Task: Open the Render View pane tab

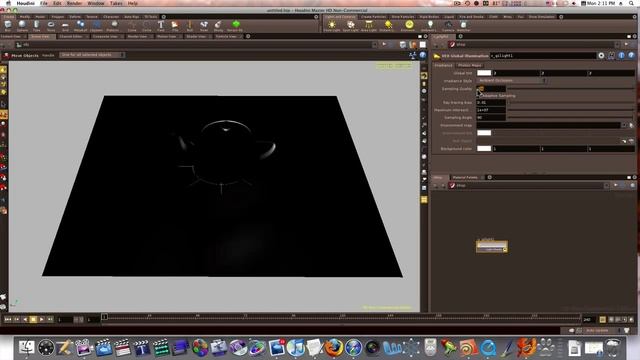Action: 138,36
